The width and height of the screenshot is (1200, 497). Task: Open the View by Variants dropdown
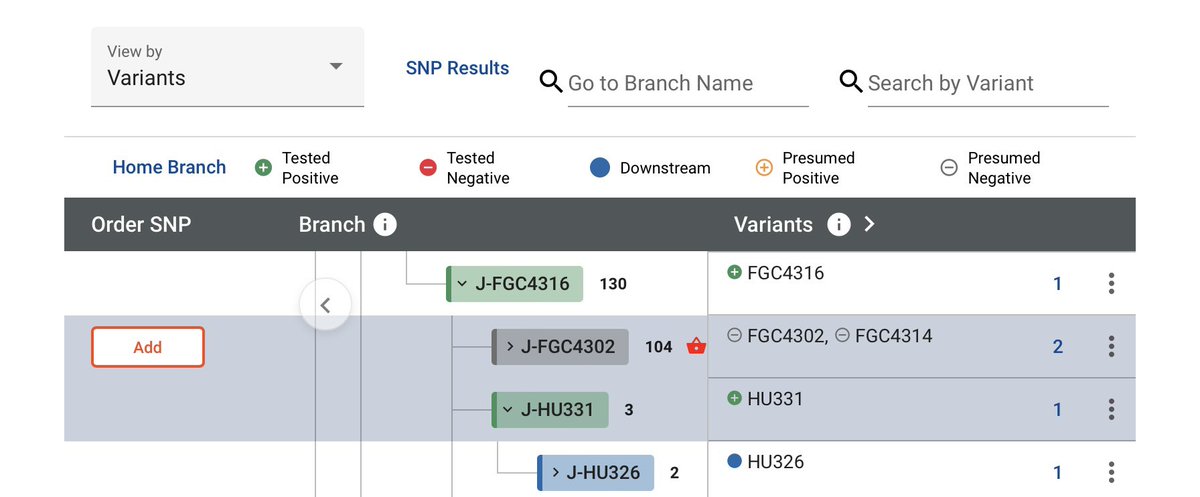point(227,67)
